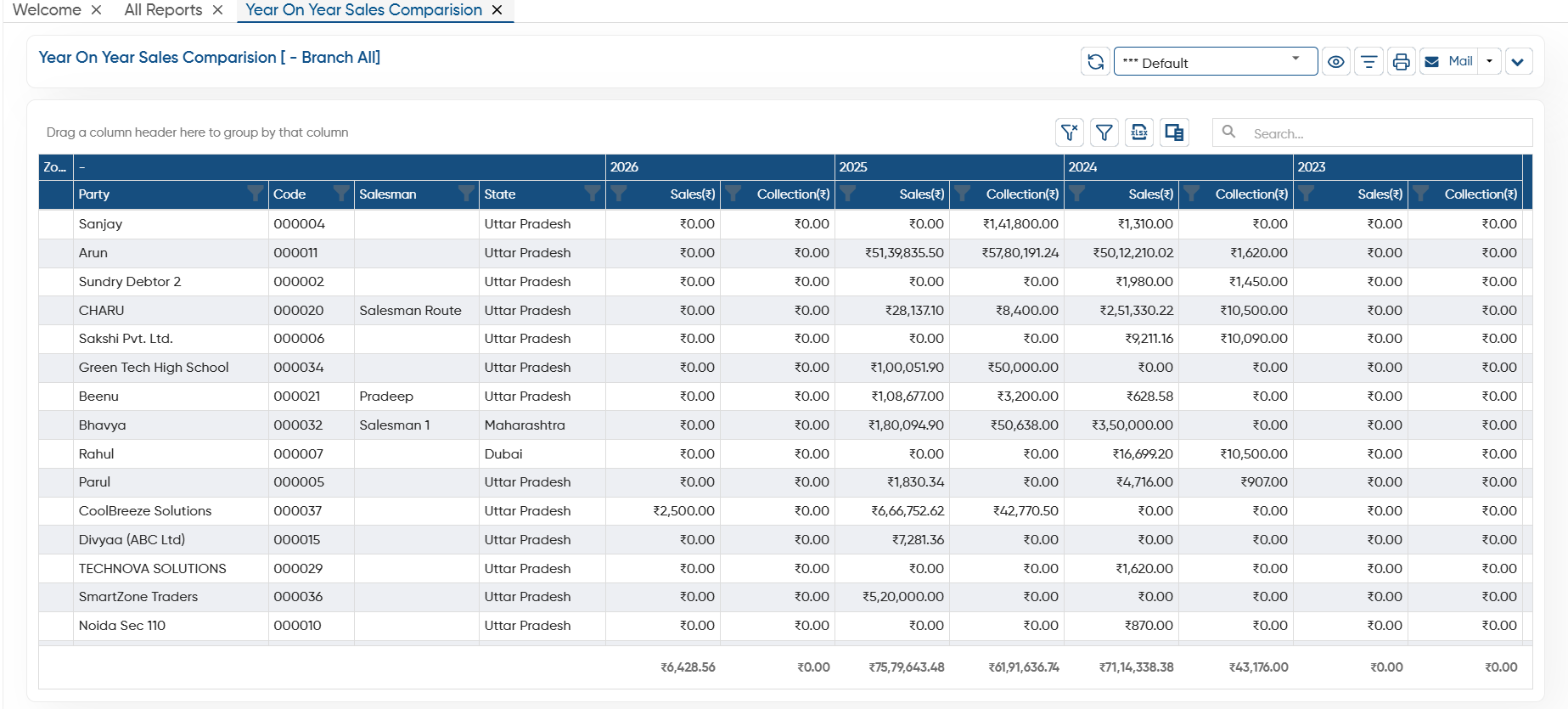
Task: Open the Default layout dropdown
Action: coord(1216,62)
